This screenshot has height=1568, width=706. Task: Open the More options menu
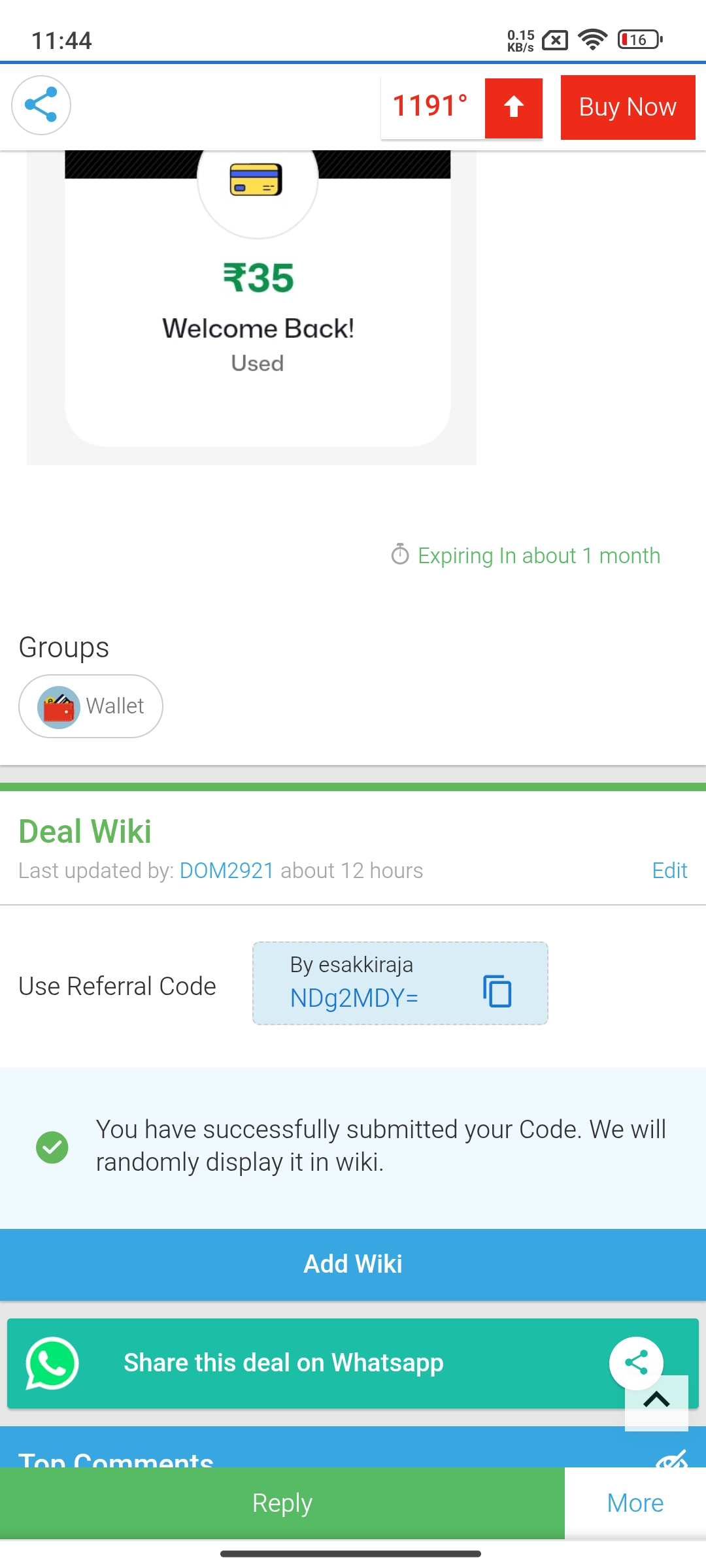coord(635,1503)
